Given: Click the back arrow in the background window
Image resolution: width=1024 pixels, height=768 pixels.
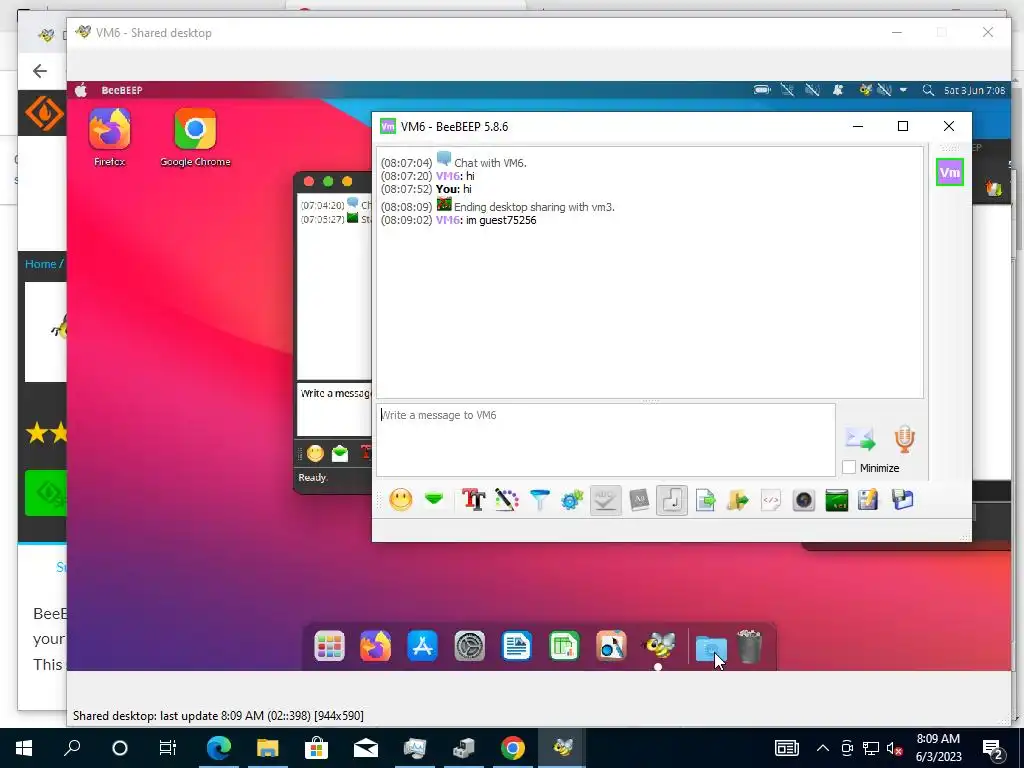Looking at the screenshot, I should [x=40, y=71].
